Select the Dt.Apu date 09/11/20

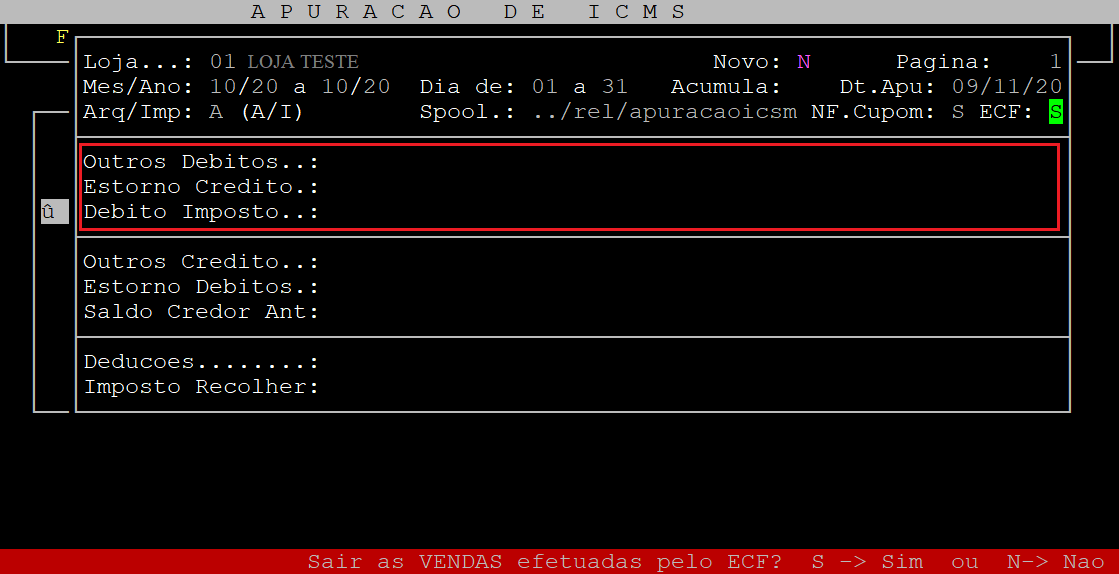(x=1007, y=87)
